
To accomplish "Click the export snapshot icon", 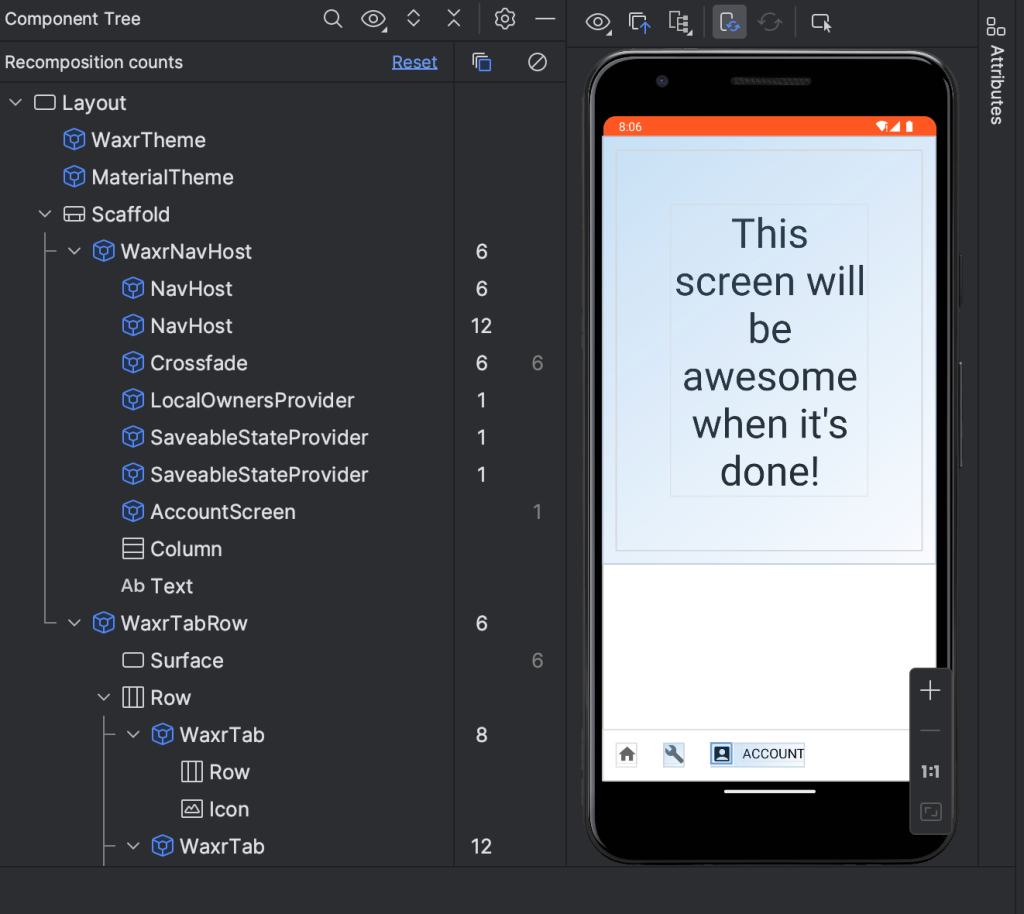I will point(639,21).
